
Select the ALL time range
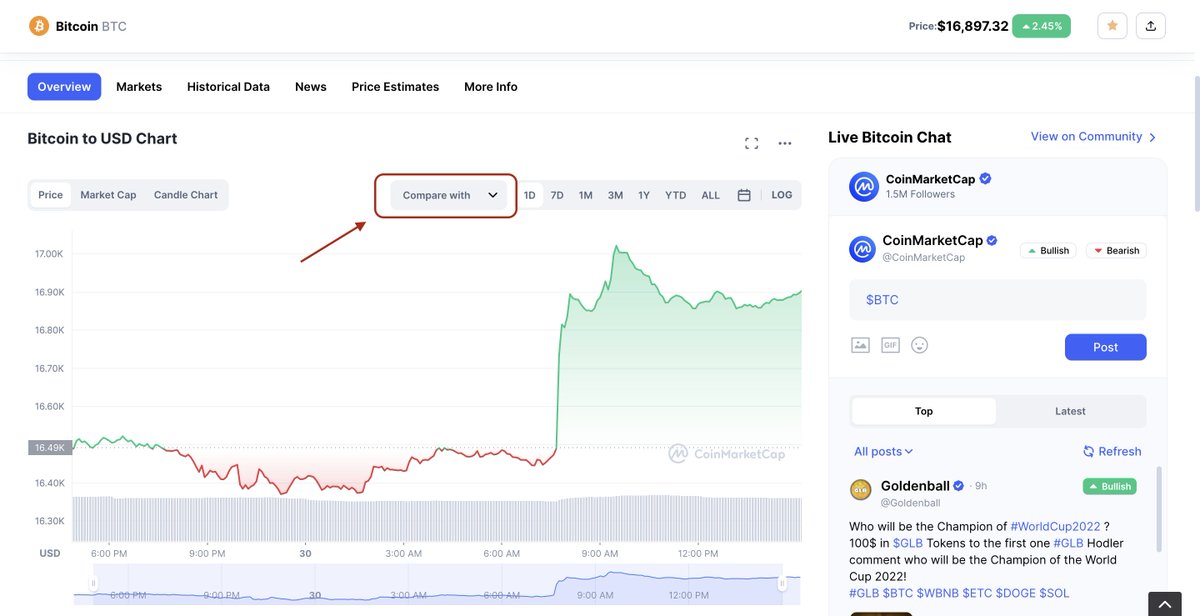pos(710,195)
